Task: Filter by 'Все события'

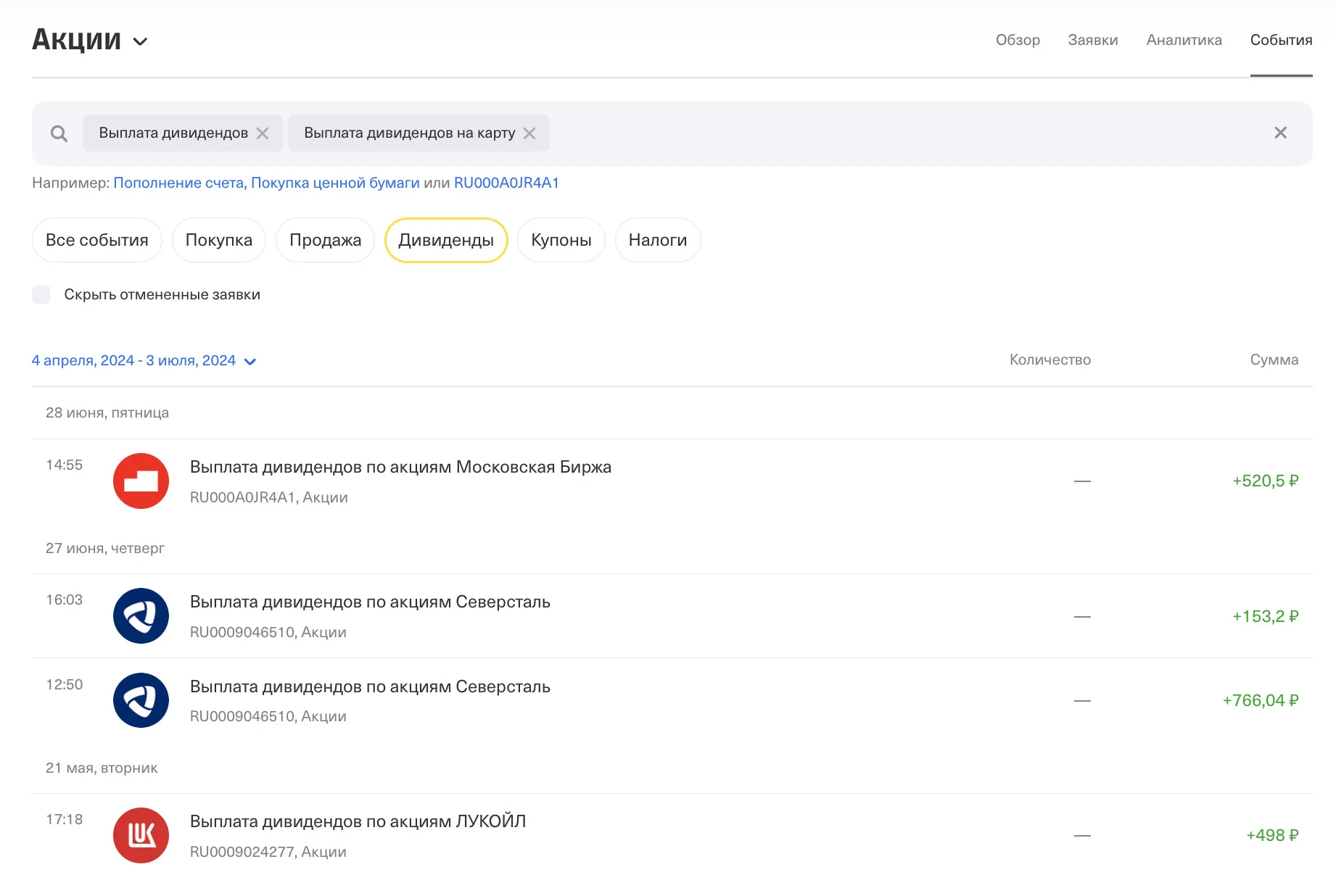Action: coord(97,240)
